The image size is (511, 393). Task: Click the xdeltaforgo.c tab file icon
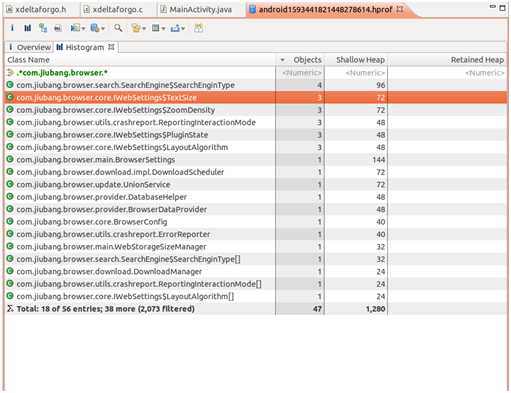pyautogui.click(x=86, y=10)
